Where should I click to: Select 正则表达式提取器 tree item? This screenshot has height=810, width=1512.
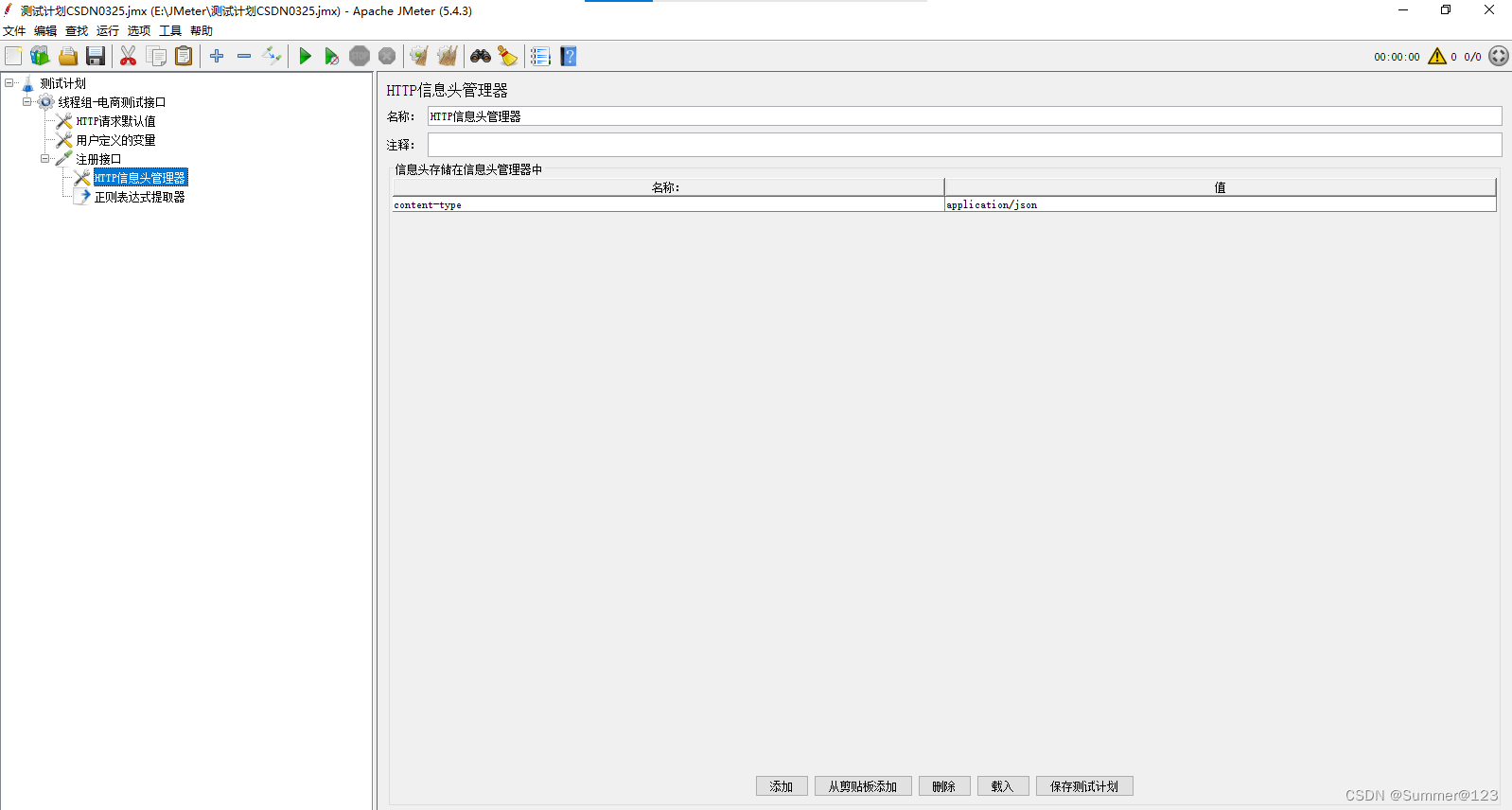click(140, 197)
